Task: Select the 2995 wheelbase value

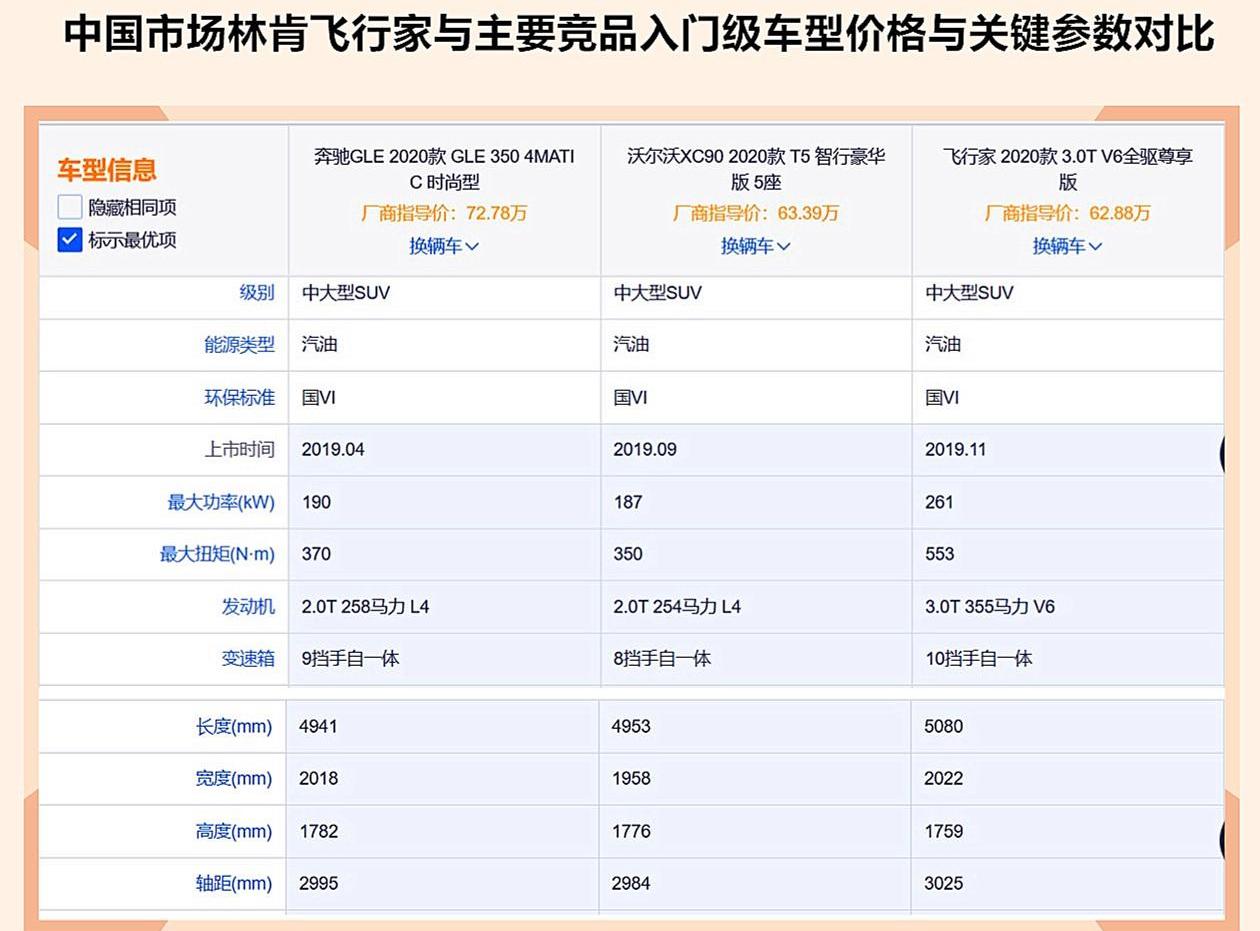Action: click(318, 883)
